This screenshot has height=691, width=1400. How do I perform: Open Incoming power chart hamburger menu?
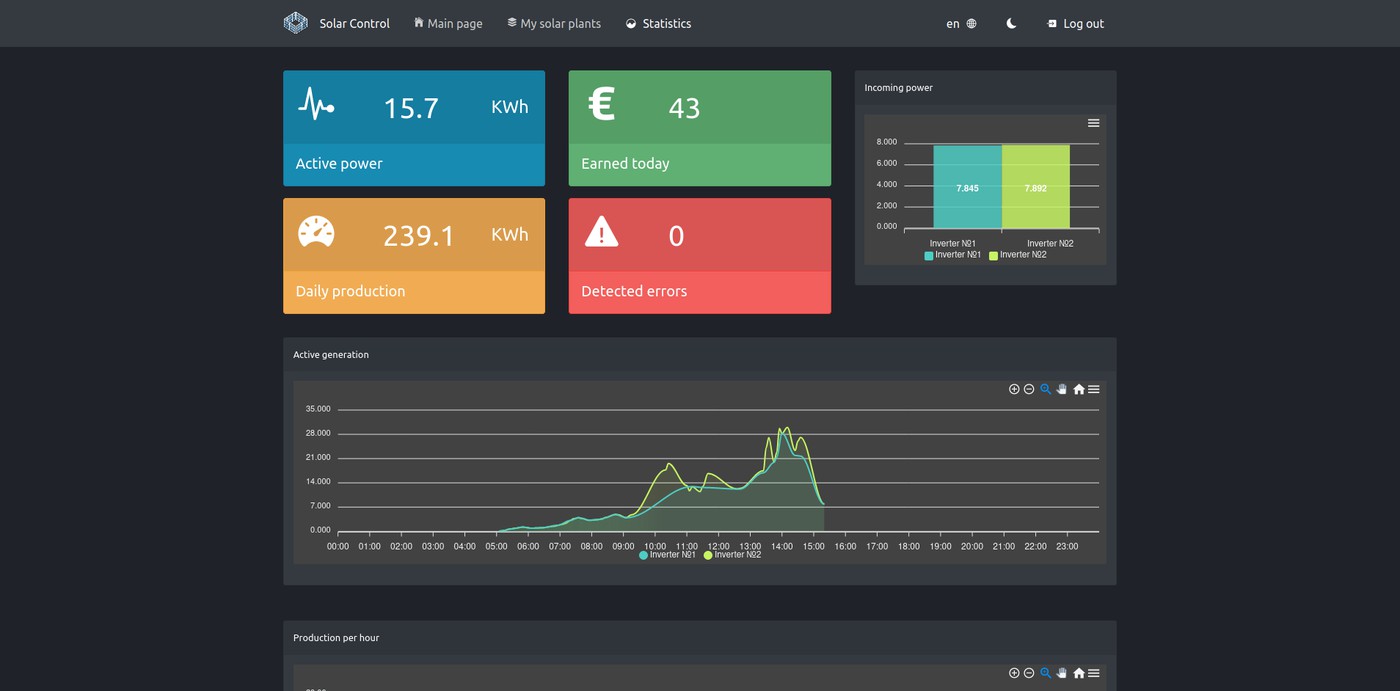[x=1093, y=123]
